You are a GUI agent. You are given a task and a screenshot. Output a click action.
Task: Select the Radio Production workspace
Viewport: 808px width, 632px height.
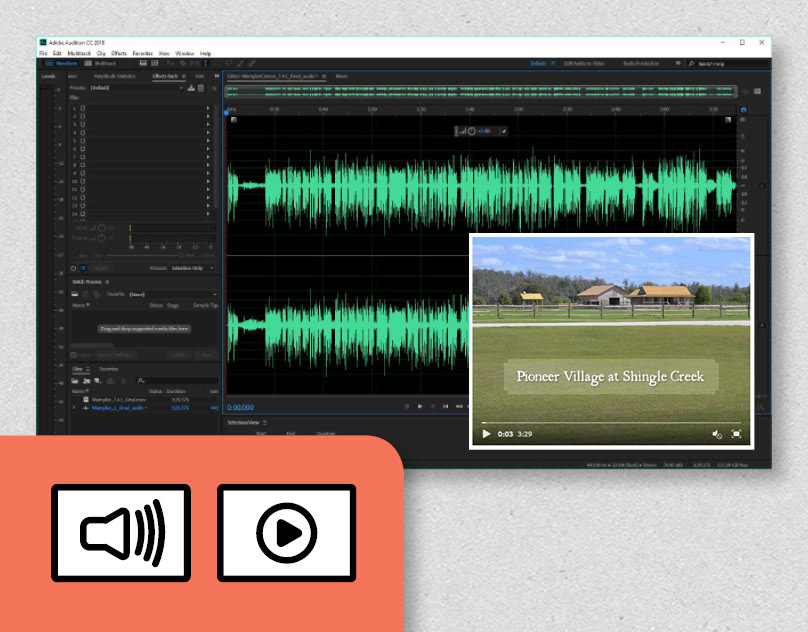(641, 63)
